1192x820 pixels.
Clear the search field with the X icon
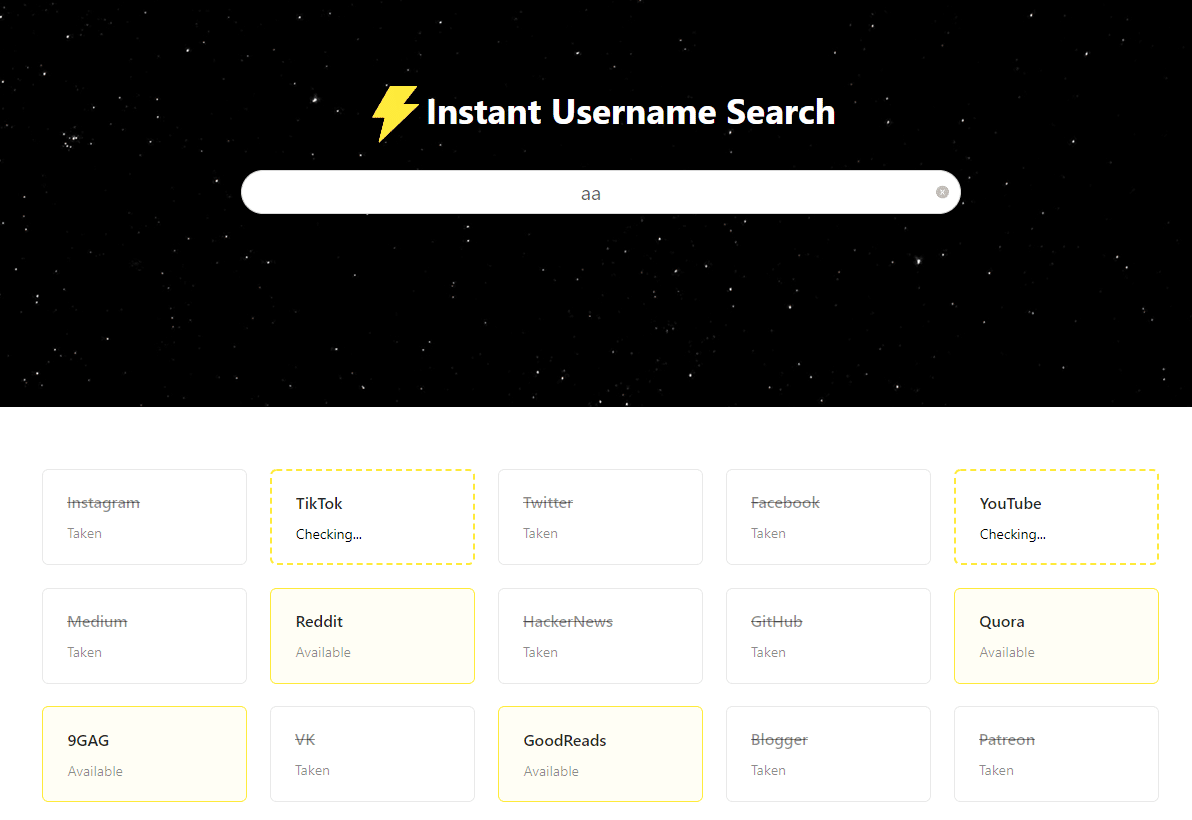[942, 192]
